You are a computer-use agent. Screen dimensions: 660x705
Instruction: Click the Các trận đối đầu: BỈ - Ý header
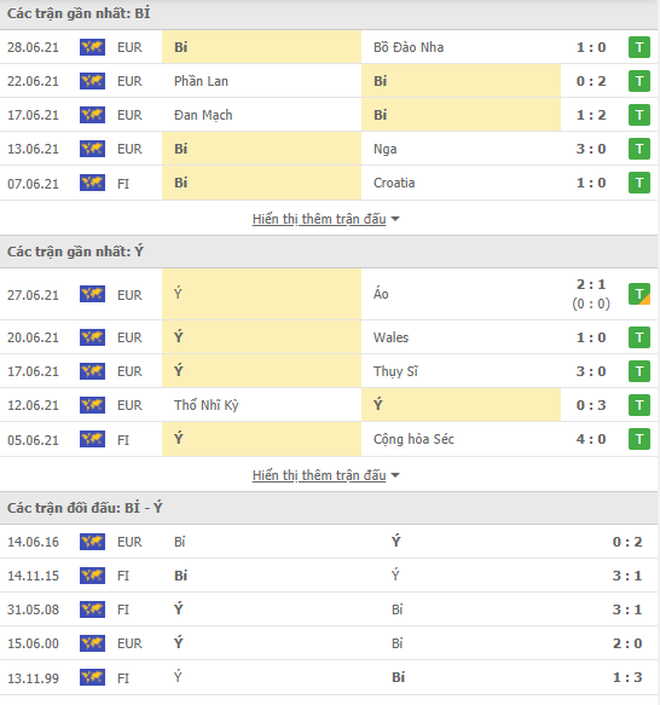(x=85, y=508)
